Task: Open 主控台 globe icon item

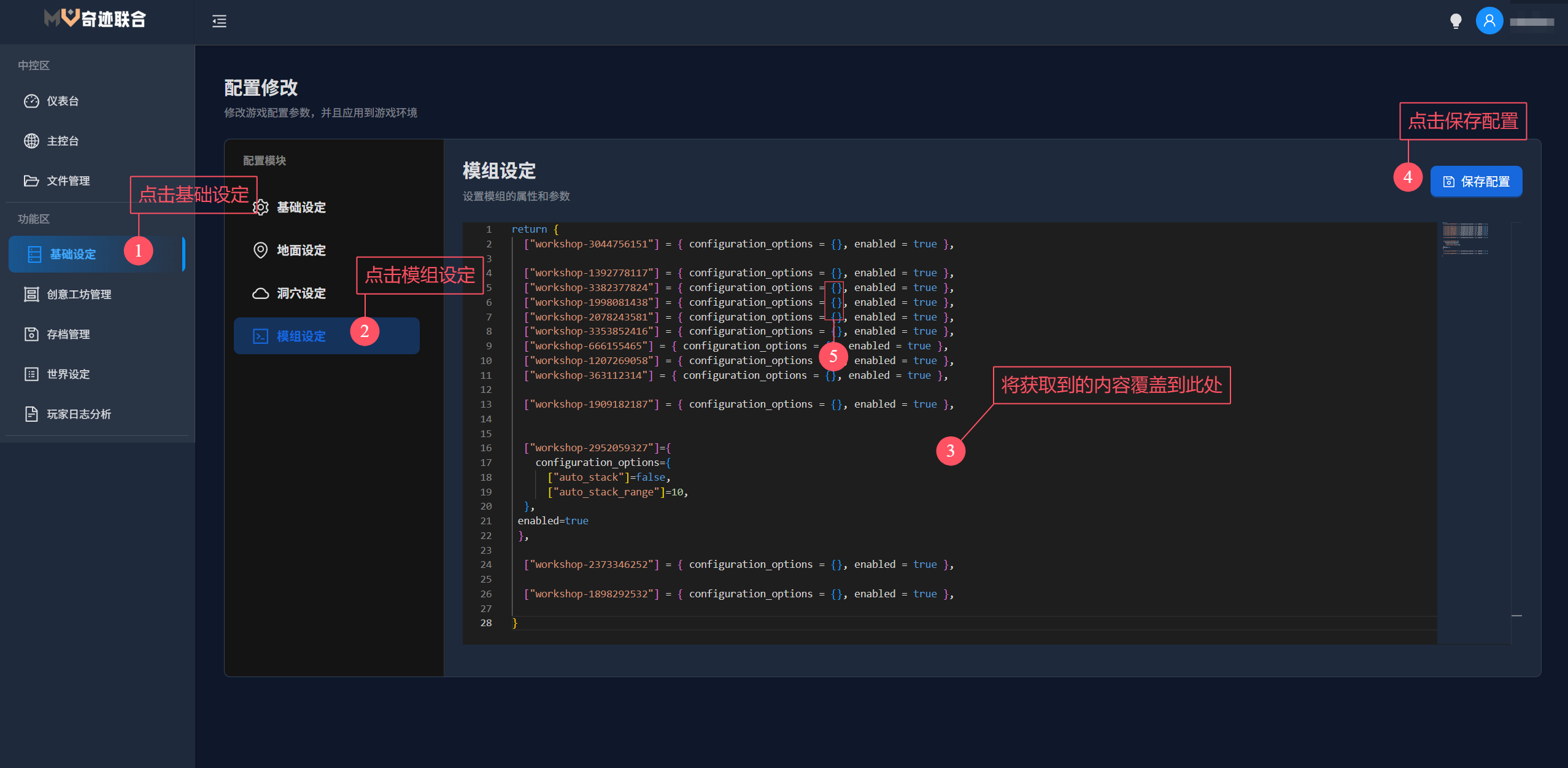Action: pyautogui.click(x=63, y=141)
